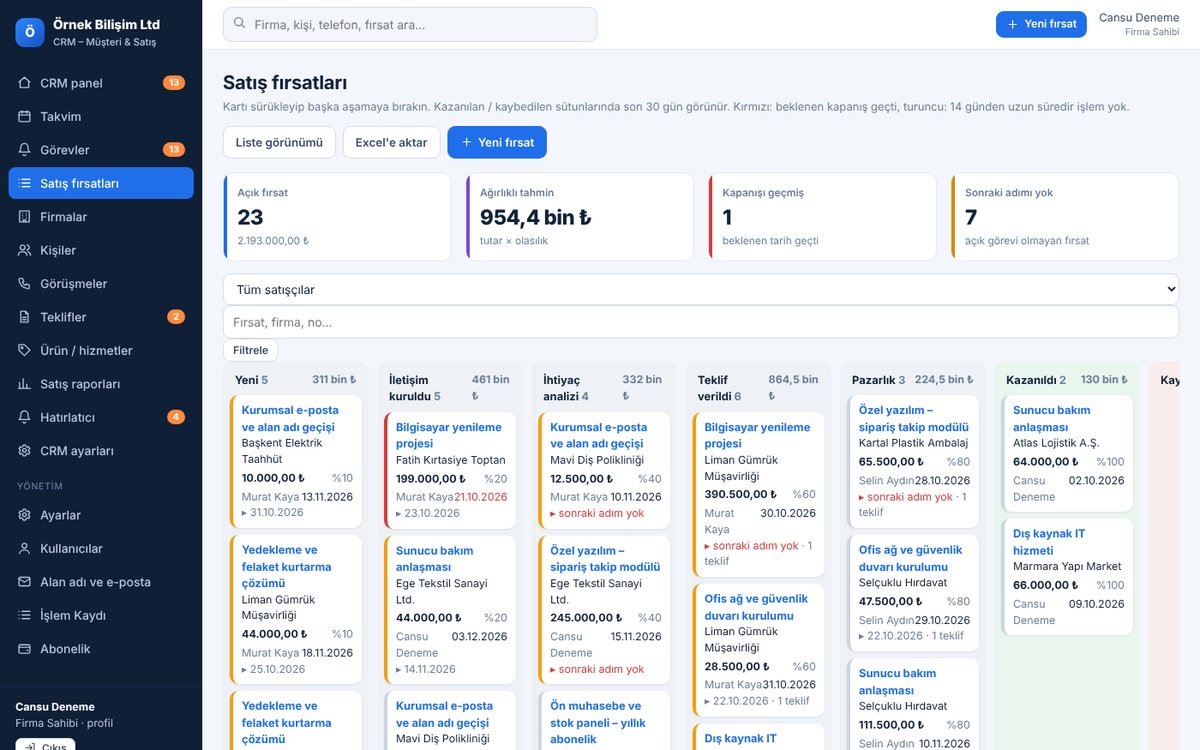Click the Örnek Bilişim logo icon

tap(30, 32)
